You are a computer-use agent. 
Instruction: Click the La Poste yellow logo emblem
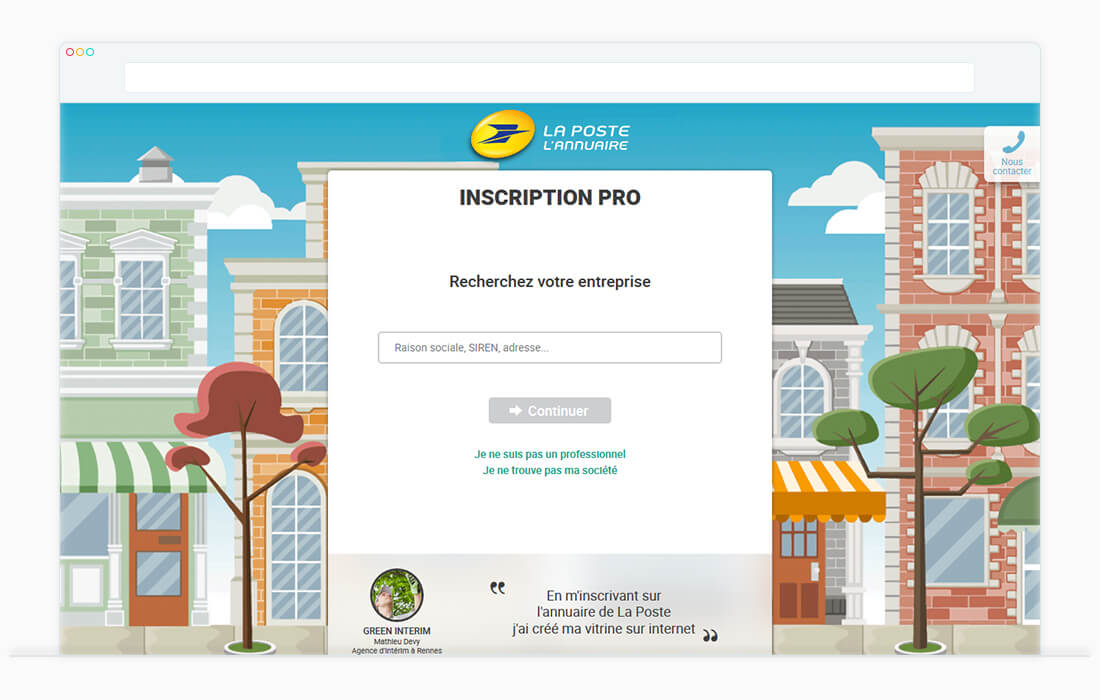click(x=502, y=135)
